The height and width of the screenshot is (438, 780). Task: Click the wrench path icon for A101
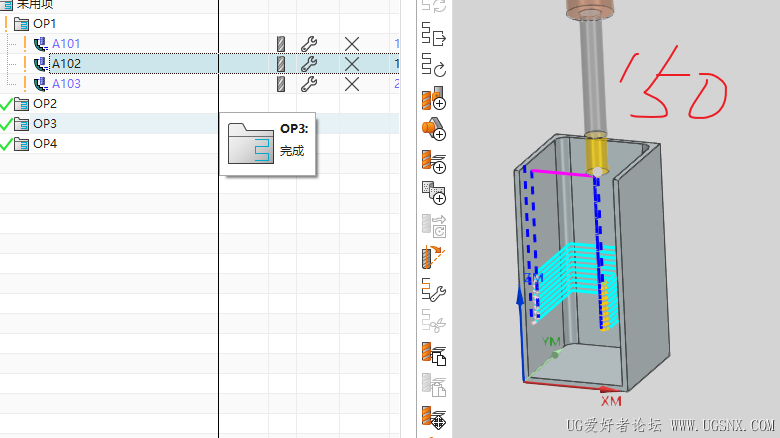coord(309,44)
